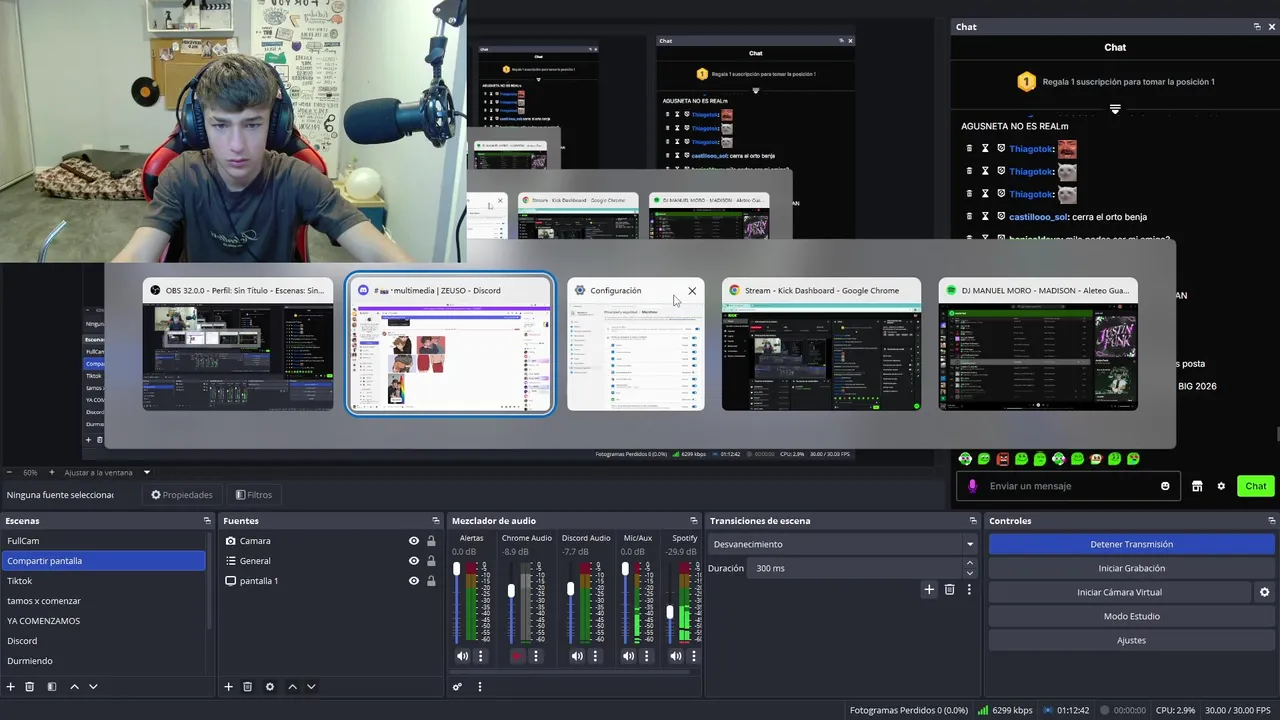Screen dimensions: 1280x720
Task: Select the Durmiendo scene
Action: point(104,661)
